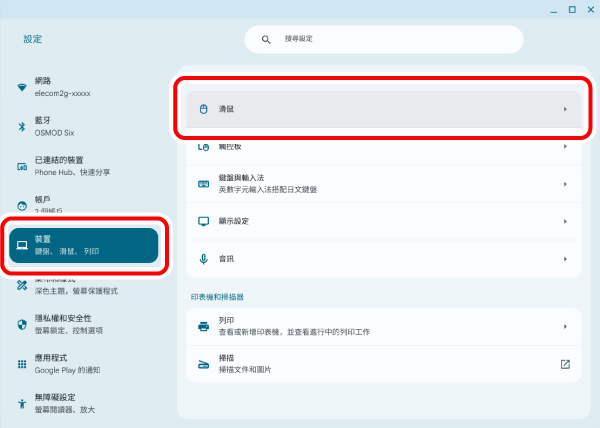Viewport: 600px width, 428px height.
Task: Click the Bluetooth icon beside 藍牙
Action: point(22,127)
